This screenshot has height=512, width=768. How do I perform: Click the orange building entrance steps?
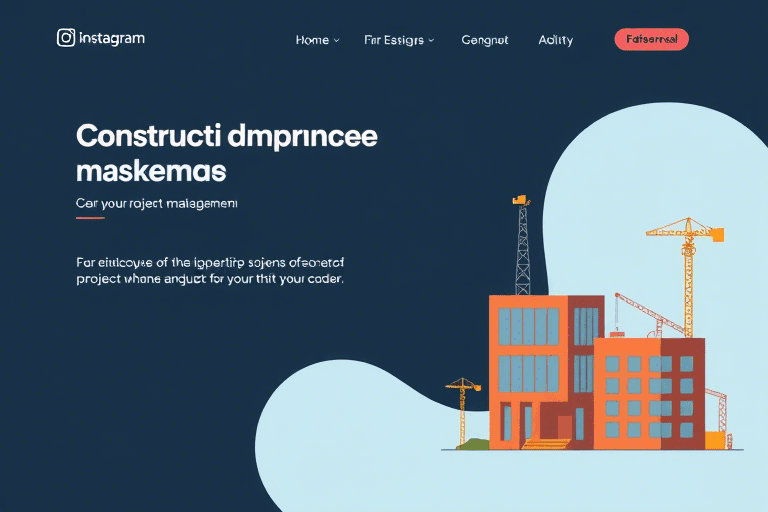(x=545, y=442)
